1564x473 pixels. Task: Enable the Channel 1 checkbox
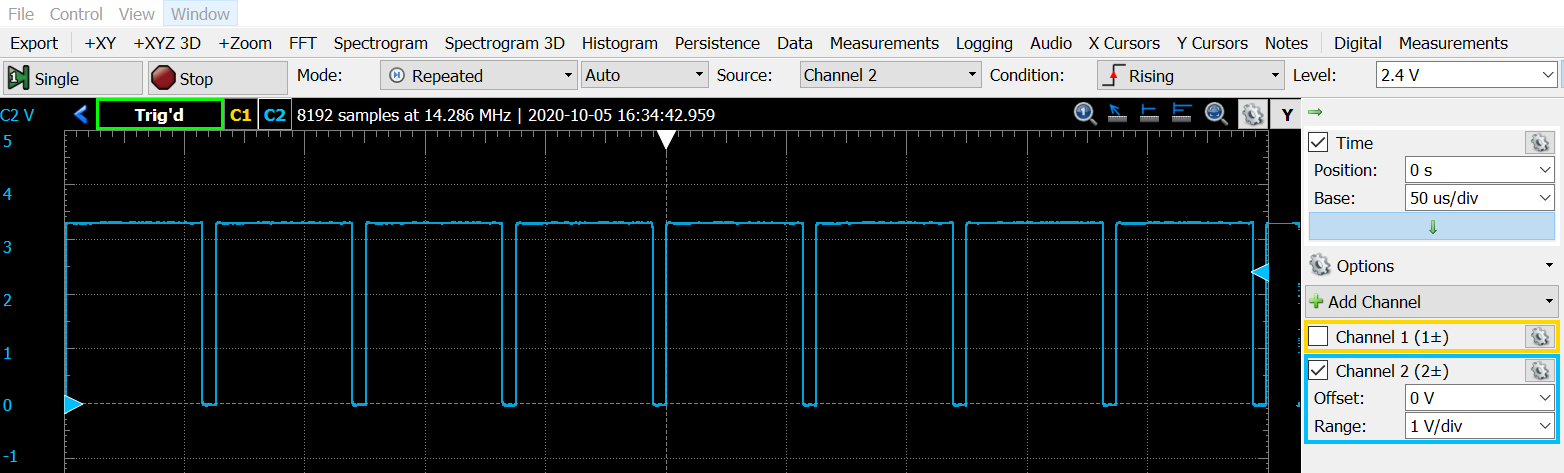pyautogui.click(x=1318, y=337)
